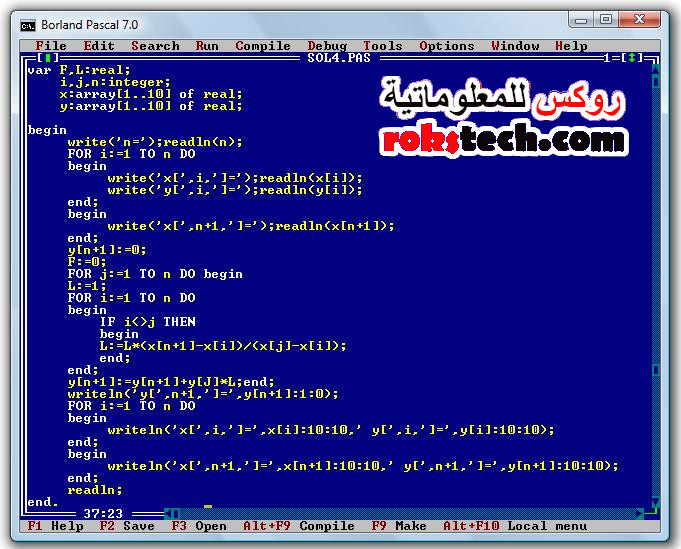681x549 pixels.
Task: Minimize the Borland Pascal window
Action: [581, 20]
